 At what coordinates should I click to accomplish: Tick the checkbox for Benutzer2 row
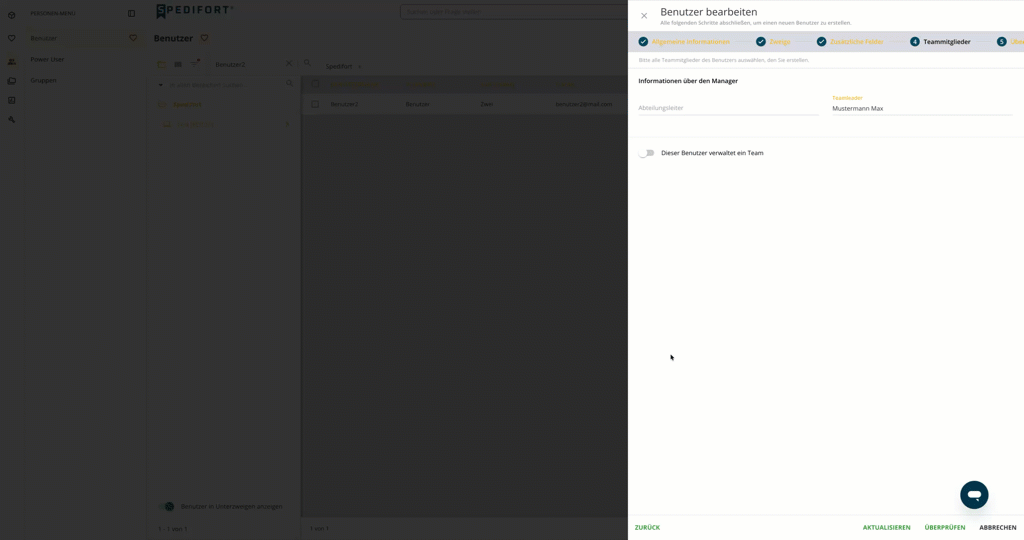coord(315,104)
